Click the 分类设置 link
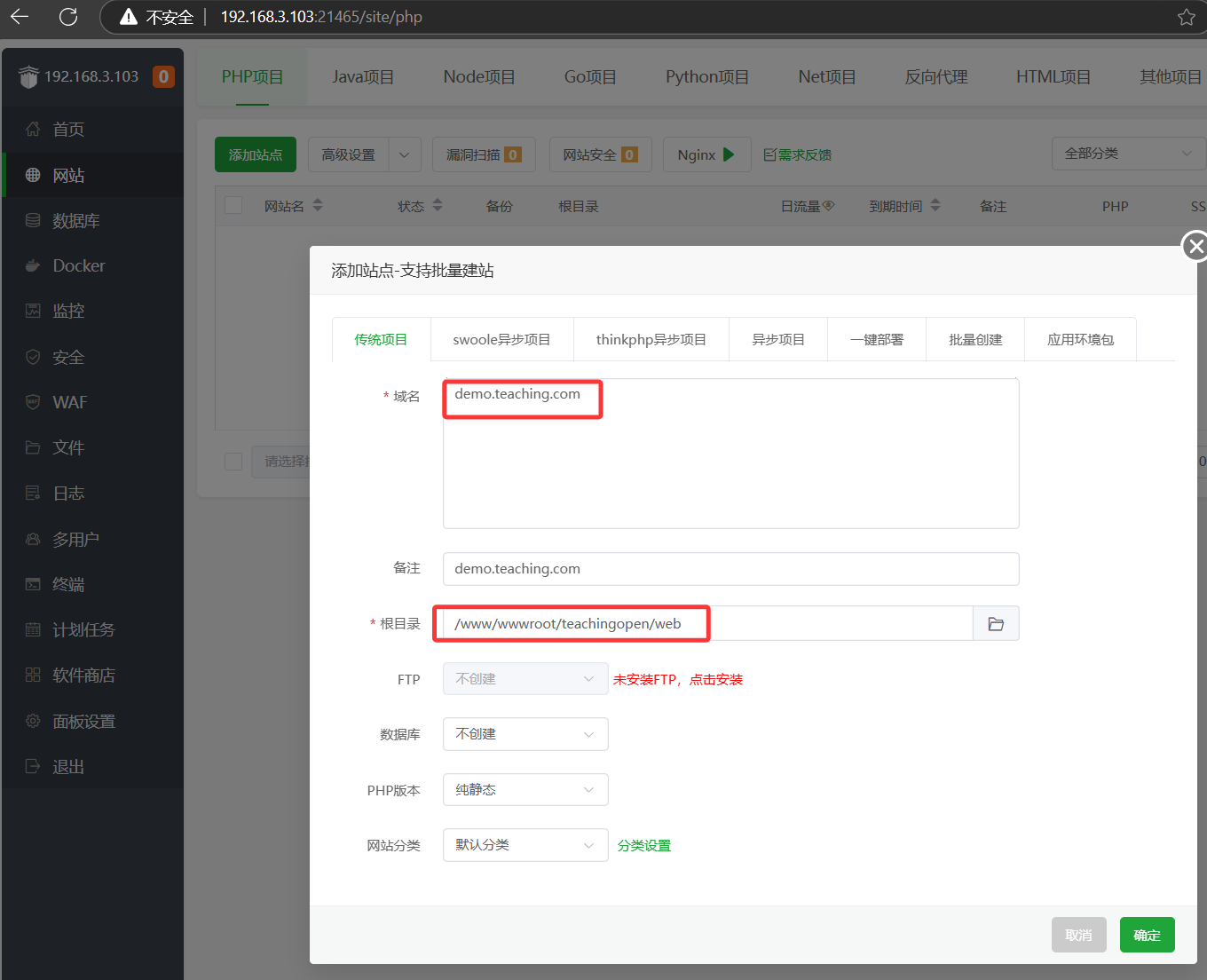Viewport: 1207px width, 980px height. point(644,846)
